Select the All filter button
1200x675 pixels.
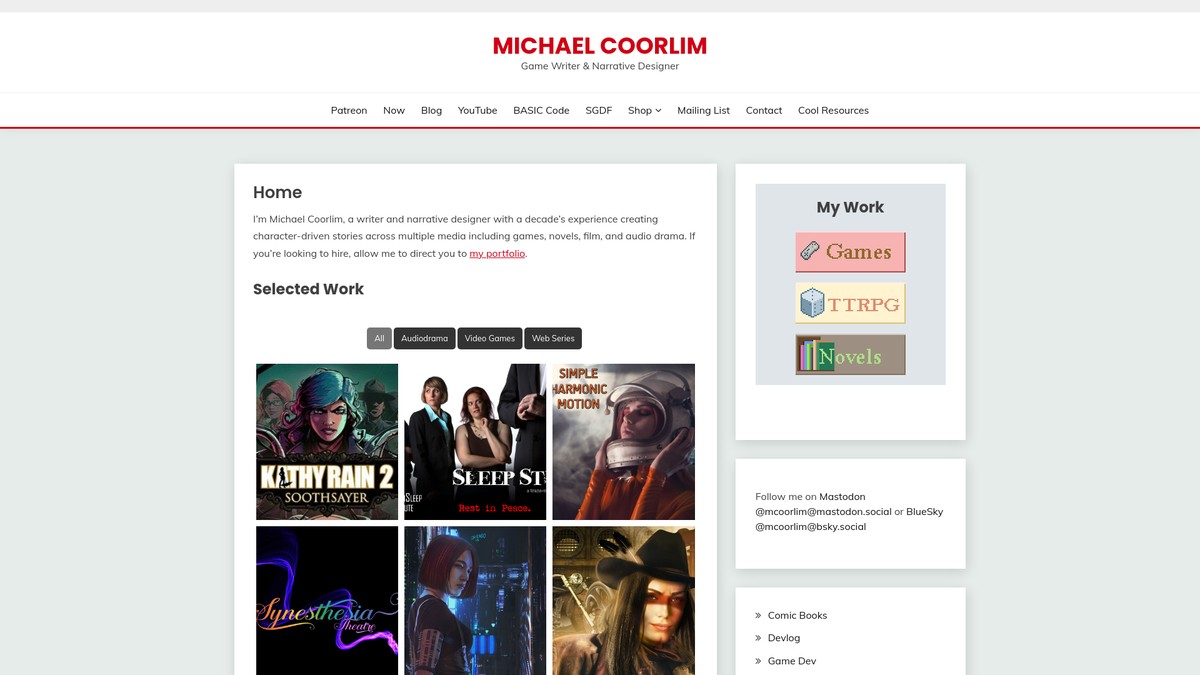(x=379, y=338)
